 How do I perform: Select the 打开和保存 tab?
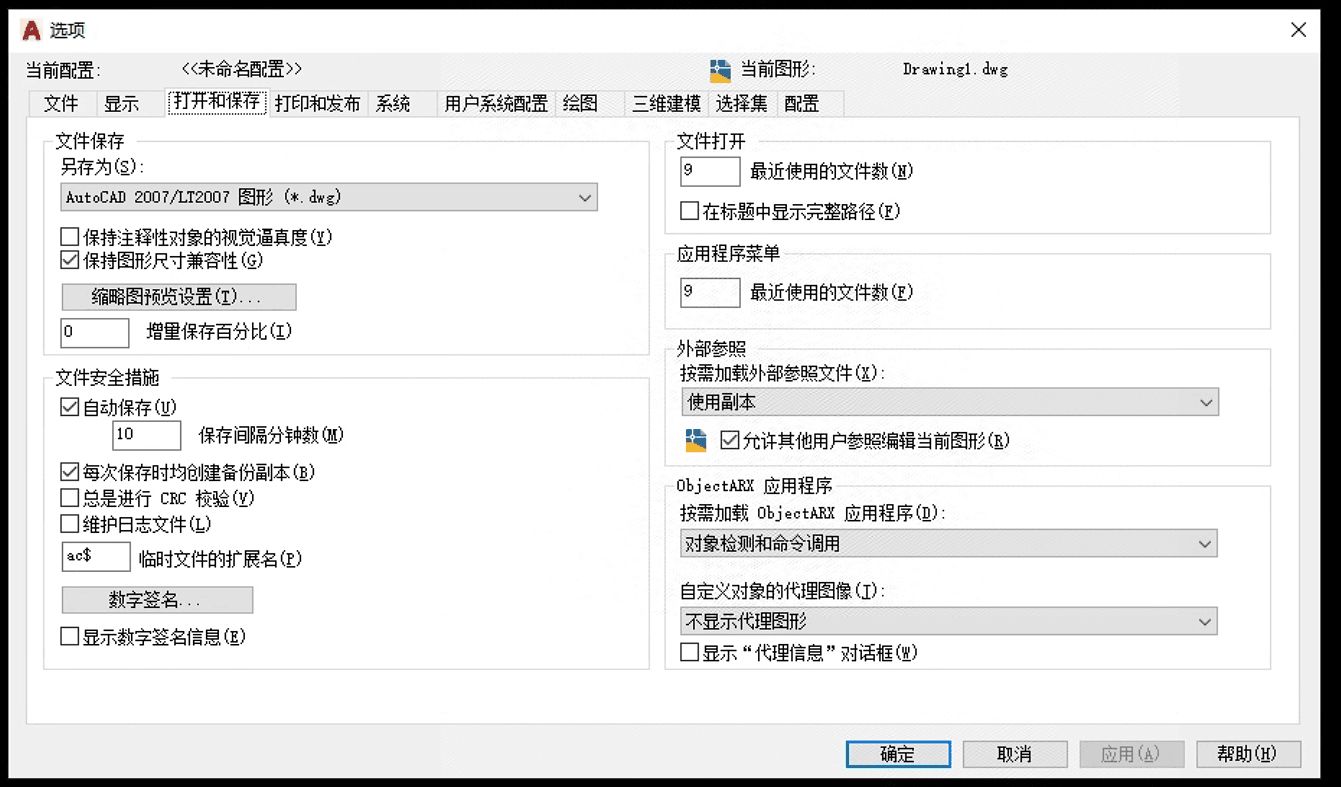[216, 102]
